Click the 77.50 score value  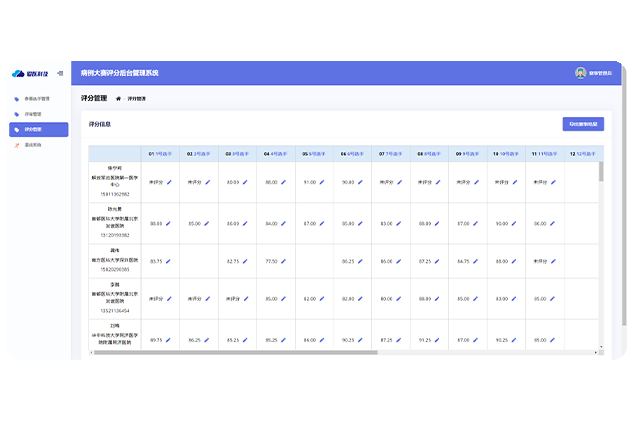(x=271, y=262)
